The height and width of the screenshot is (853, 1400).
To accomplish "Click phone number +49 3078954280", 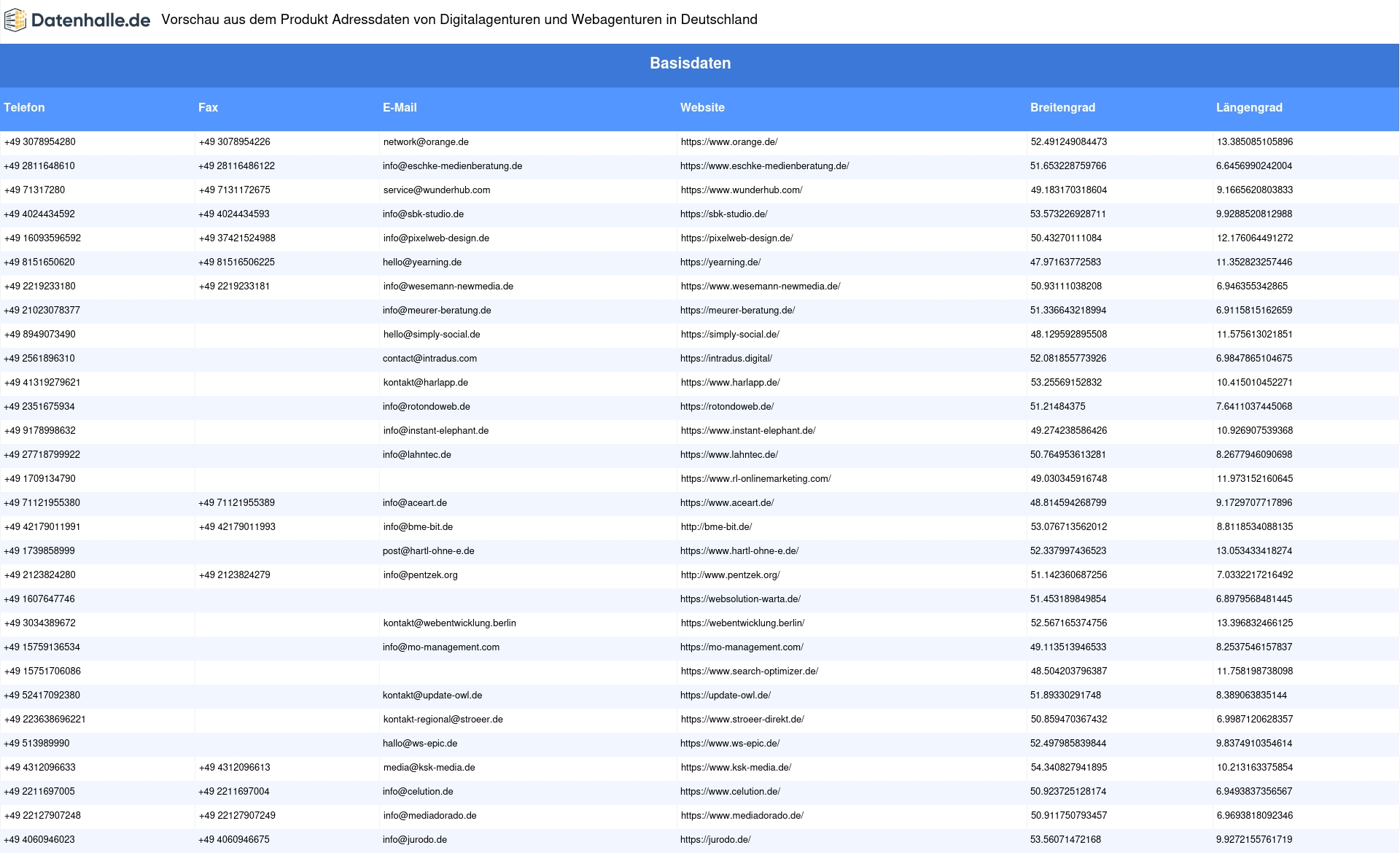I will coord(40,142).
